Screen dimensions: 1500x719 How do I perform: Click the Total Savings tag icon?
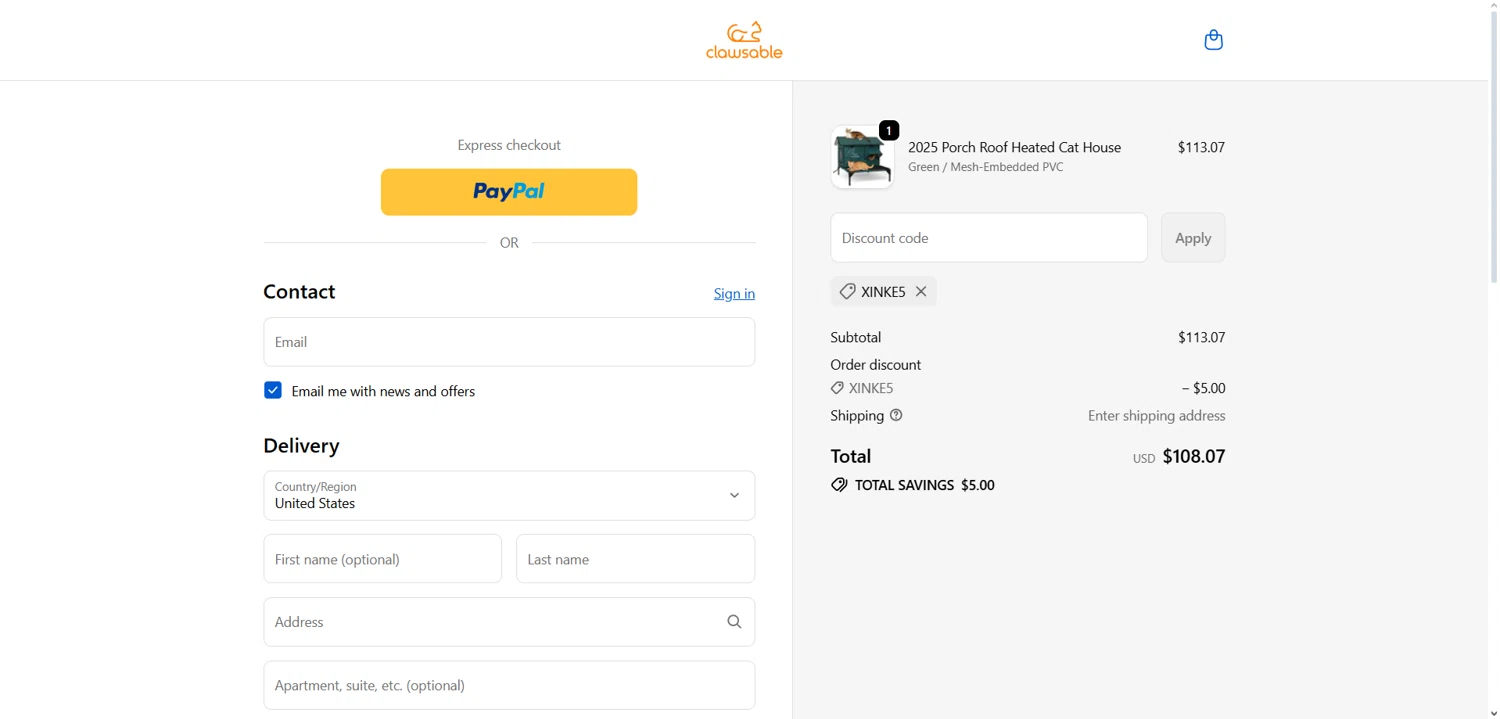tap(839, 485)
